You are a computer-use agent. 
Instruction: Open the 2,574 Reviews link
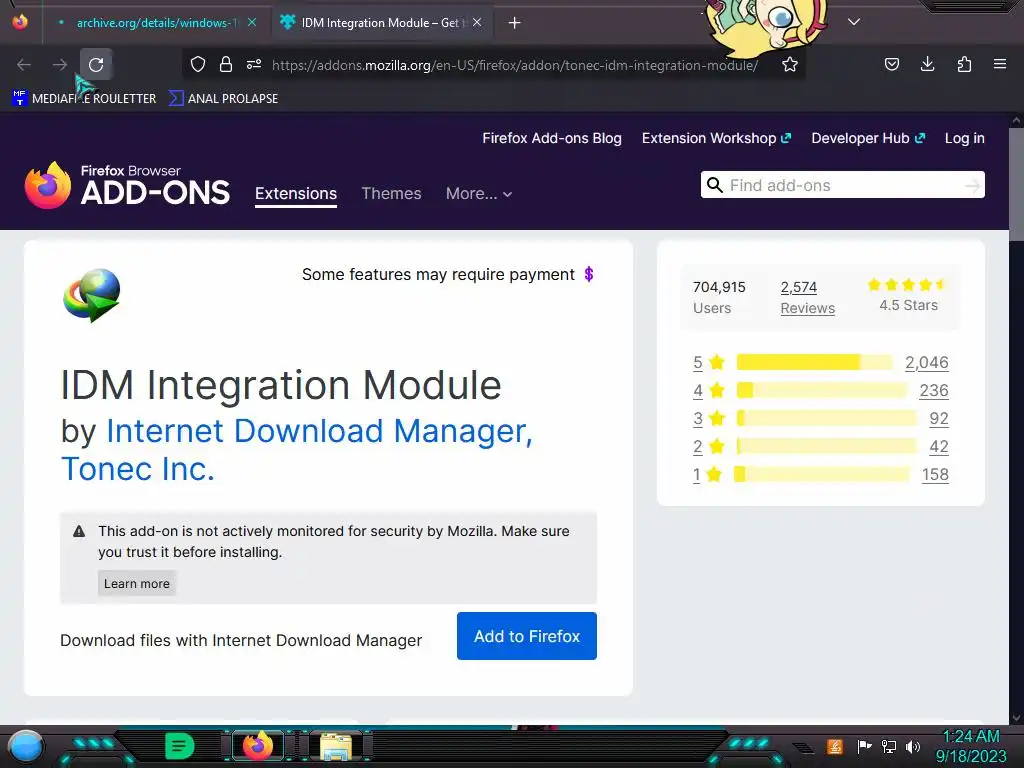[808, 298]
